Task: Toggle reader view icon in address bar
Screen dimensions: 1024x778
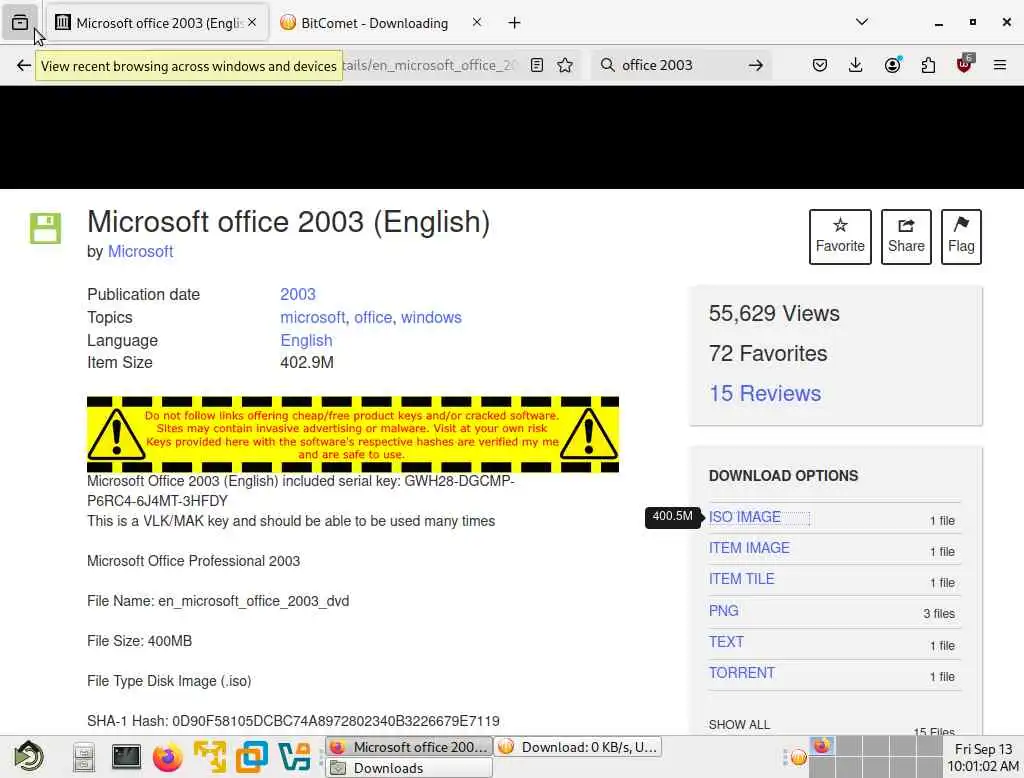Action: [537, 65]
